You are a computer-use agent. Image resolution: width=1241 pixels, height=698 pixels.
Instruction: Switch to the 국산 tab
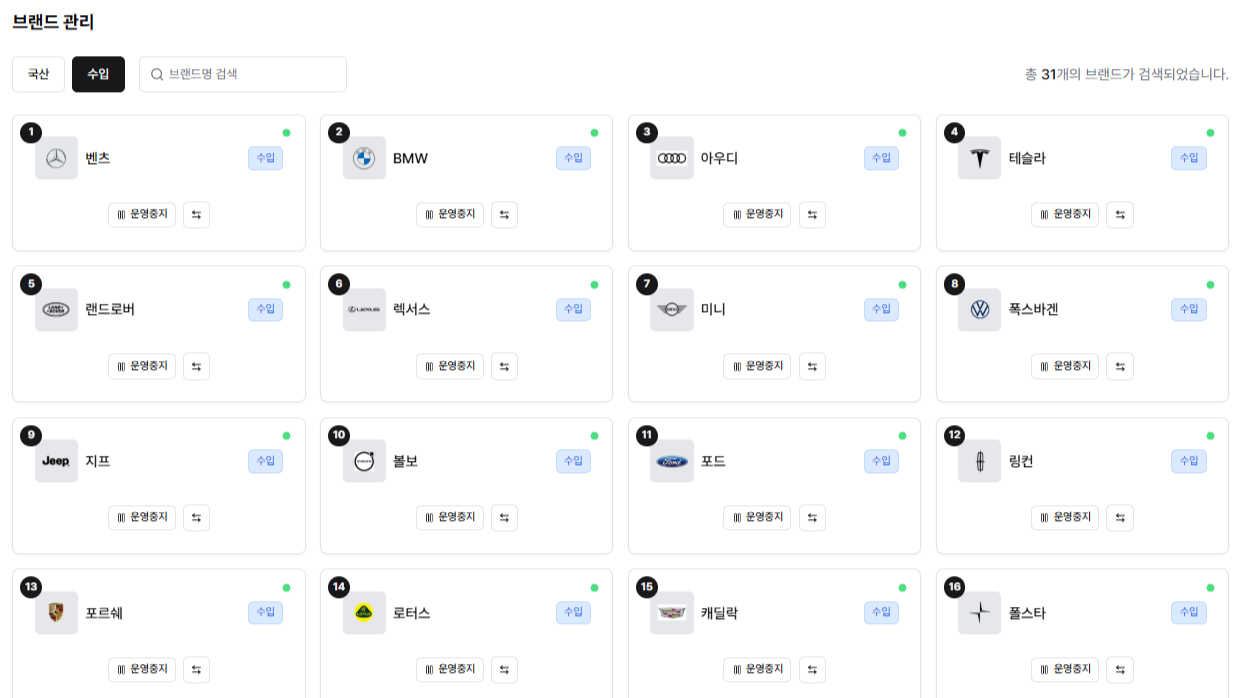point(38,74)
